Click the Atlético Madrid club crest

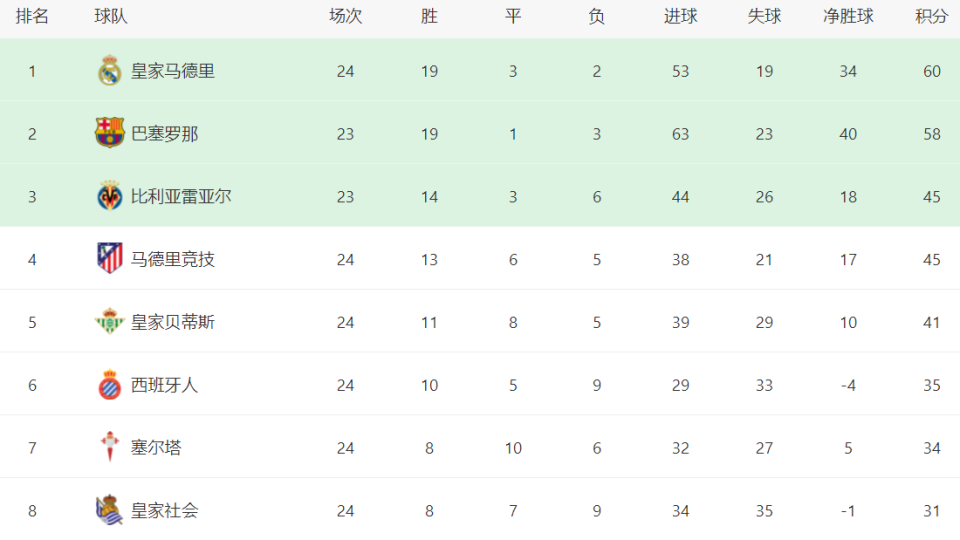[x=109, y=259]
